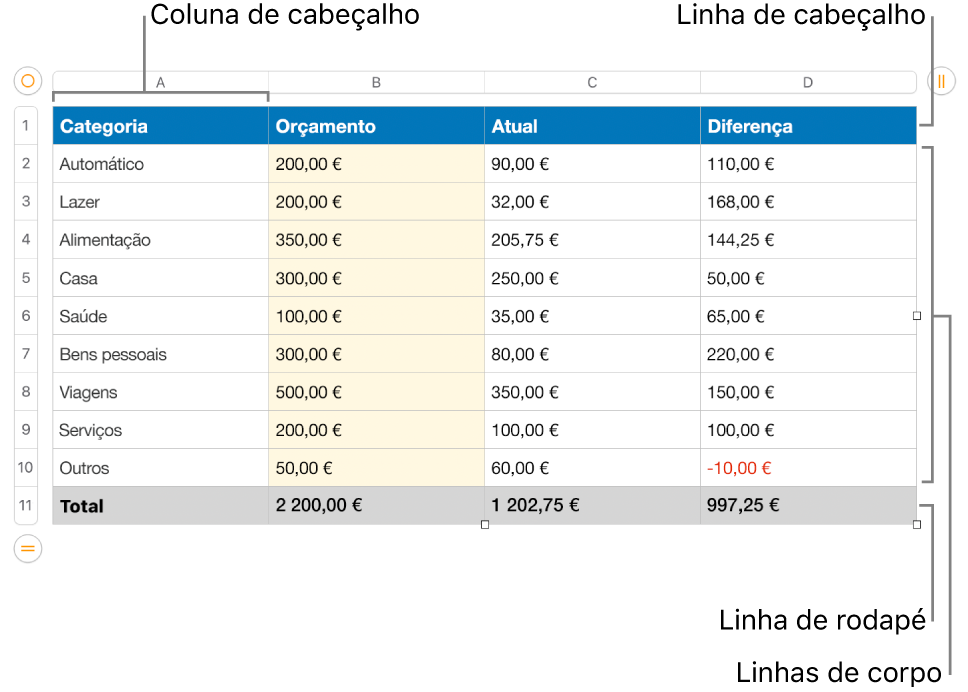Click the add rows handle
Viewport: 968px width, 692px height.
pos(28,548)
